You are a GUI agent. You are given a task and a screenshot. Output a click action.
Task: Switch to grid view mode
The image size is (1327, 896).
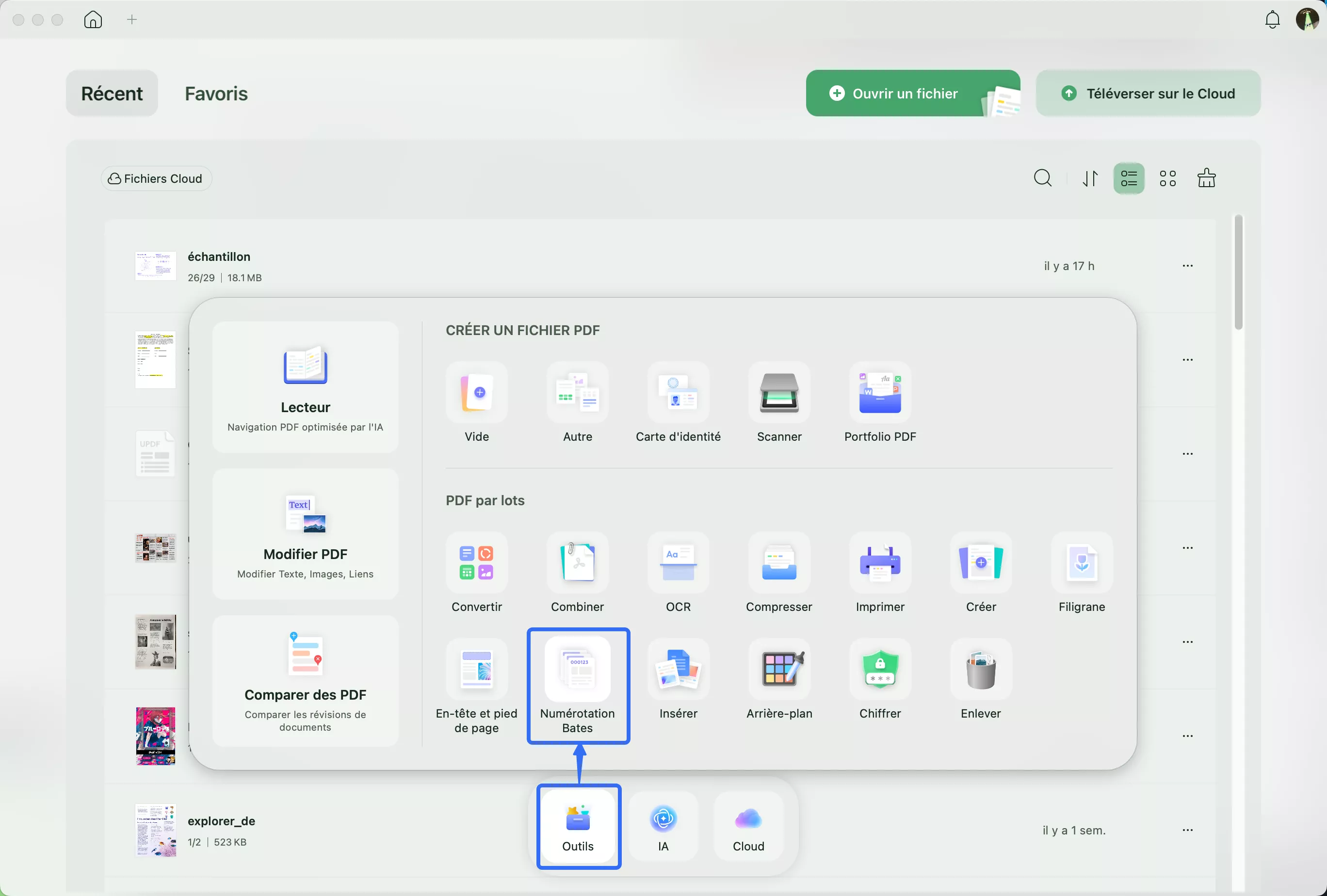click(1168, 178)
